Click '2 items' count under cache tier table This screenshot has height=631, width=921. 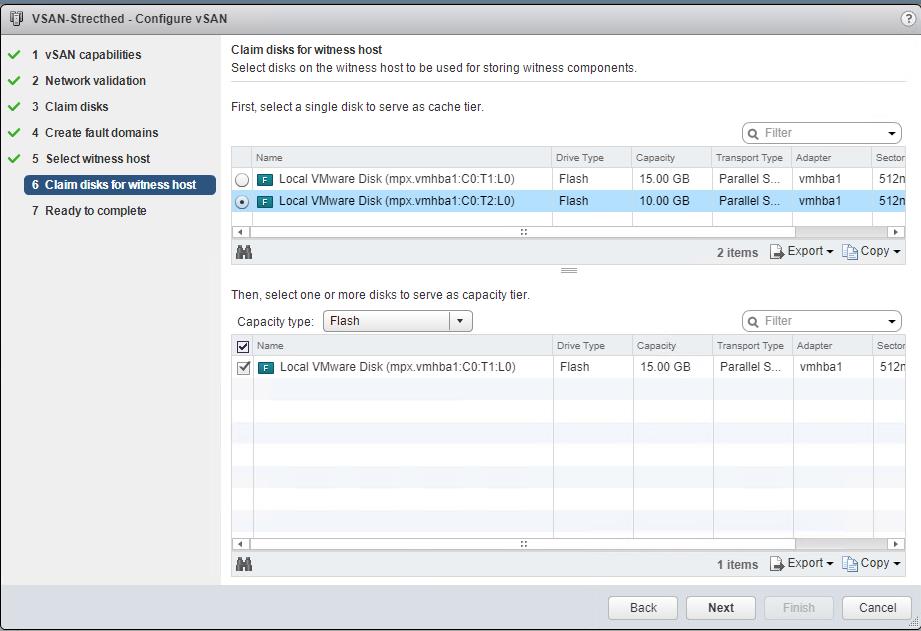tap(737, 253)
